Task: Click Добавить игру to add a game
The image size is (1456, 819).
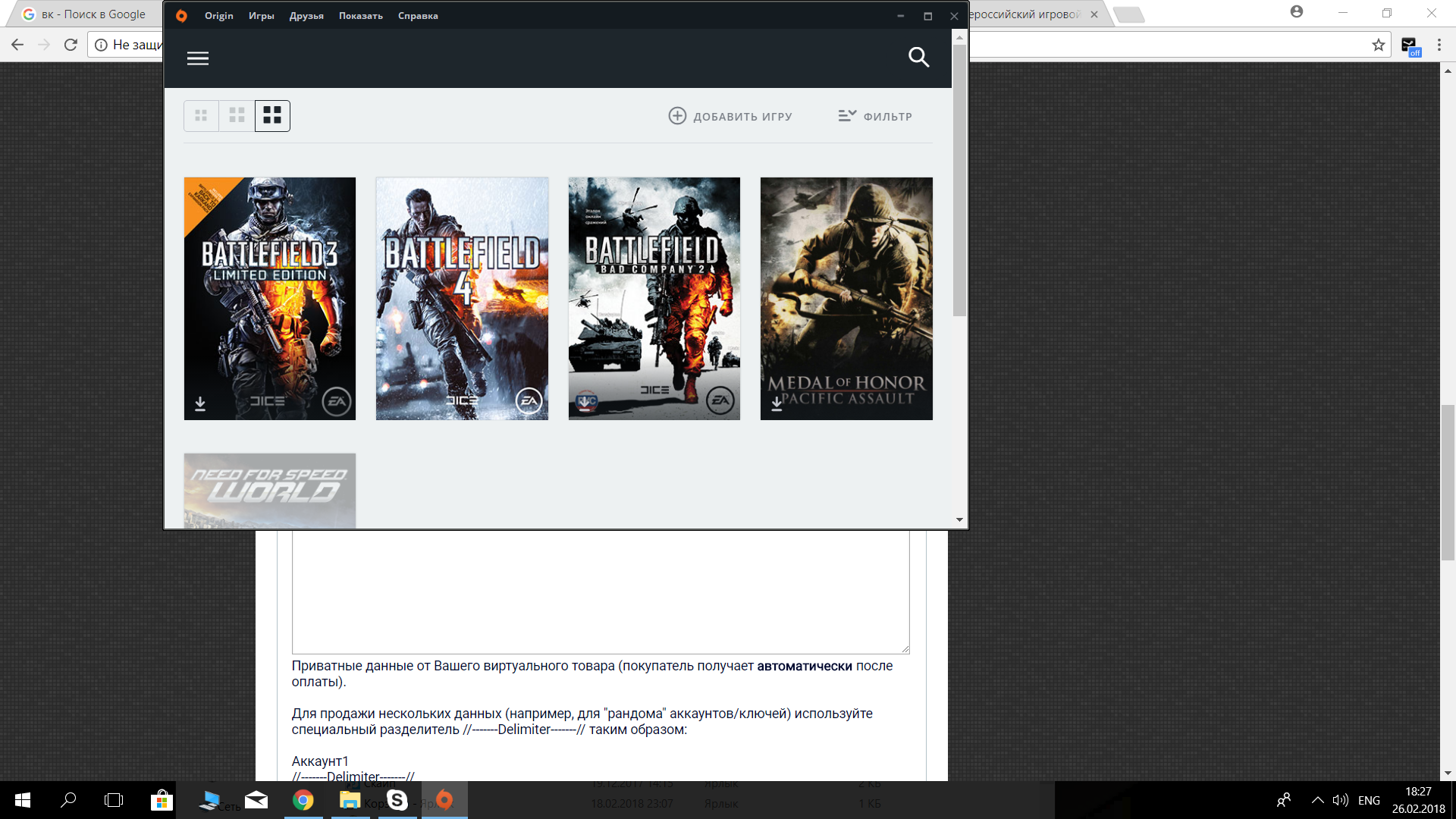Action: 730,116
